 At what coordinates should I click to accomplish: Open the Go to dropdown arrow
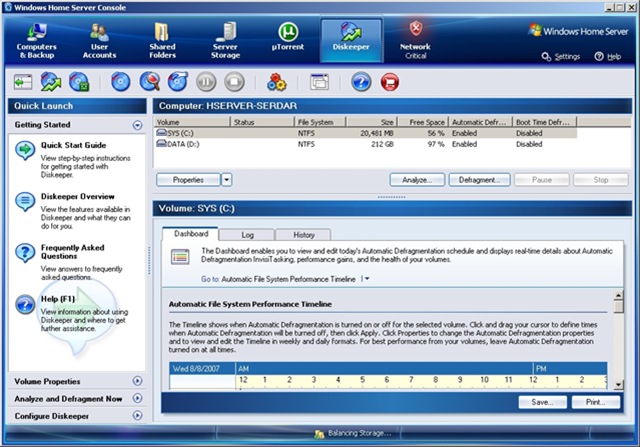pyautogui.click(x=367, y=279)
